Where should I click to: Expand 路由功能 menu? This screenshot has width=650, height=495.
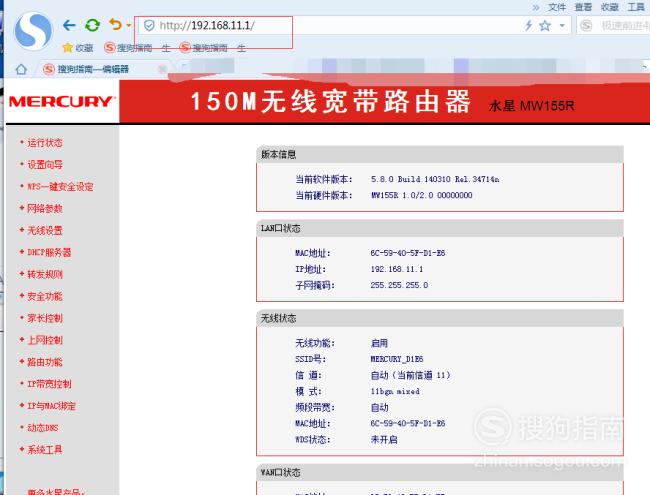click(45, 362)
